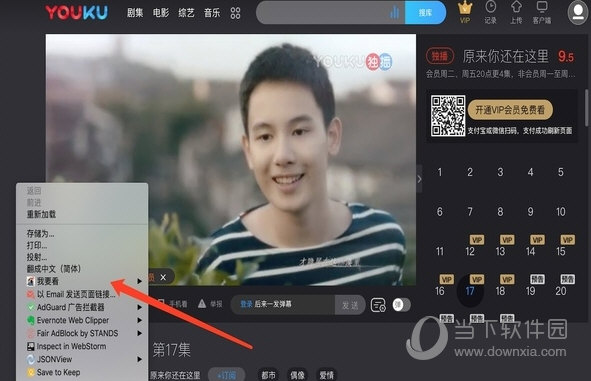The height and width of the screenshot is (381, 591).
Task: Open the 综艺 navigation tab
Action: pos(186,13)
